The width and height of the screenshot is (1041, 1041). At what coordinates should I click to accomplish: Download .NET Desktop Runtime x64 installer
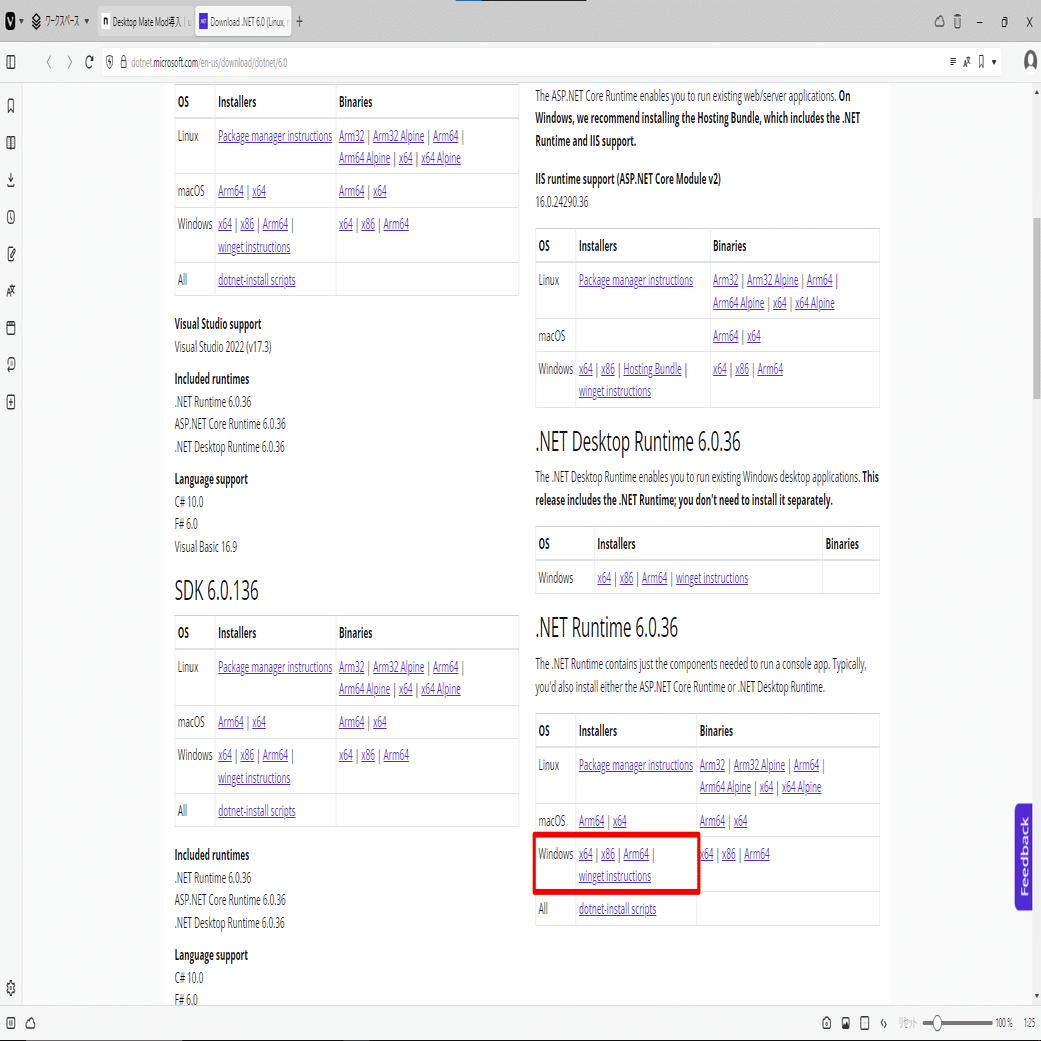(603, 578)
